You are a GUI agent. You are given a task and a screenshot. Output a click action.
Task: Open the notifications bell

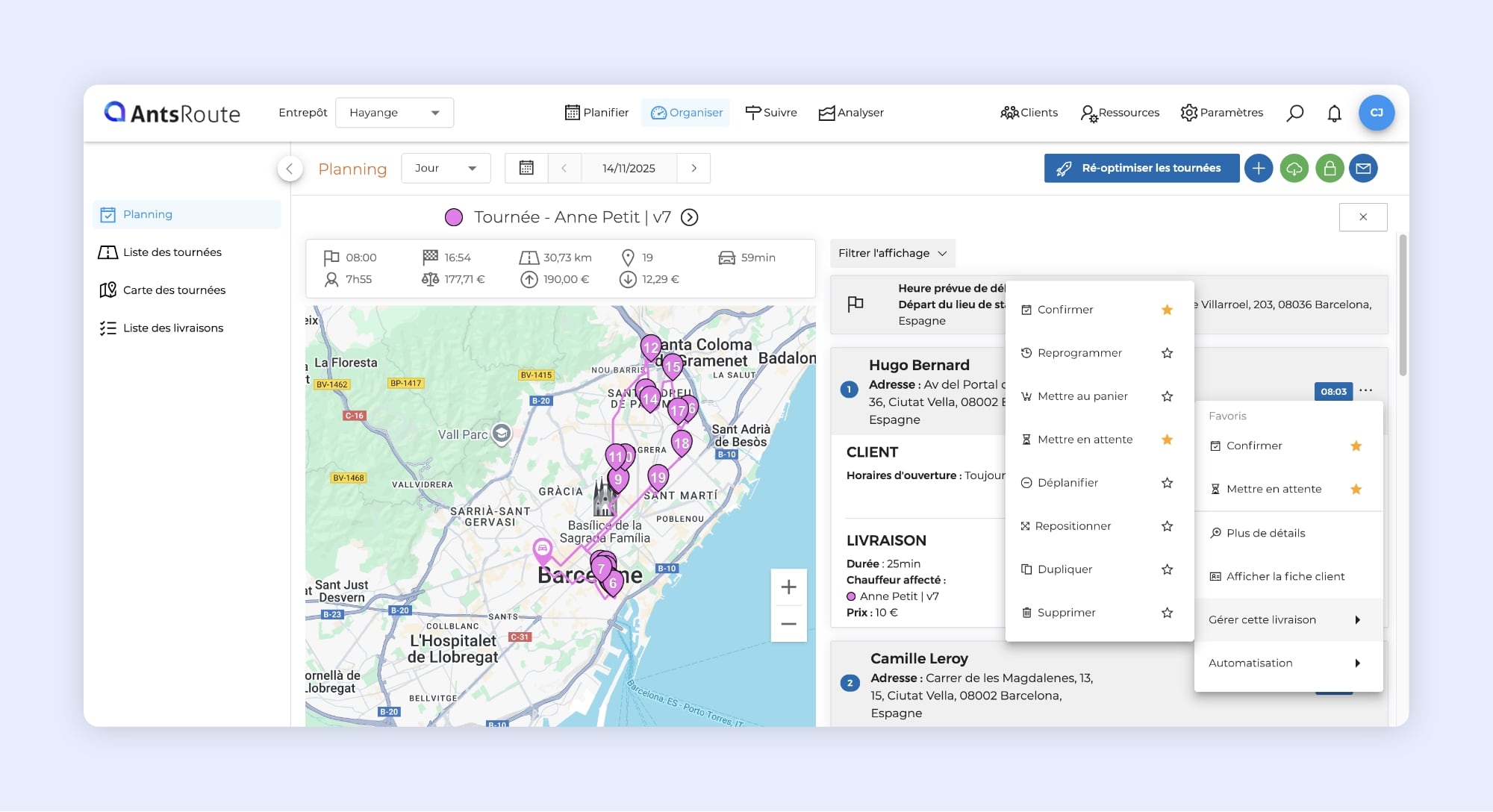coord(1334,113)
